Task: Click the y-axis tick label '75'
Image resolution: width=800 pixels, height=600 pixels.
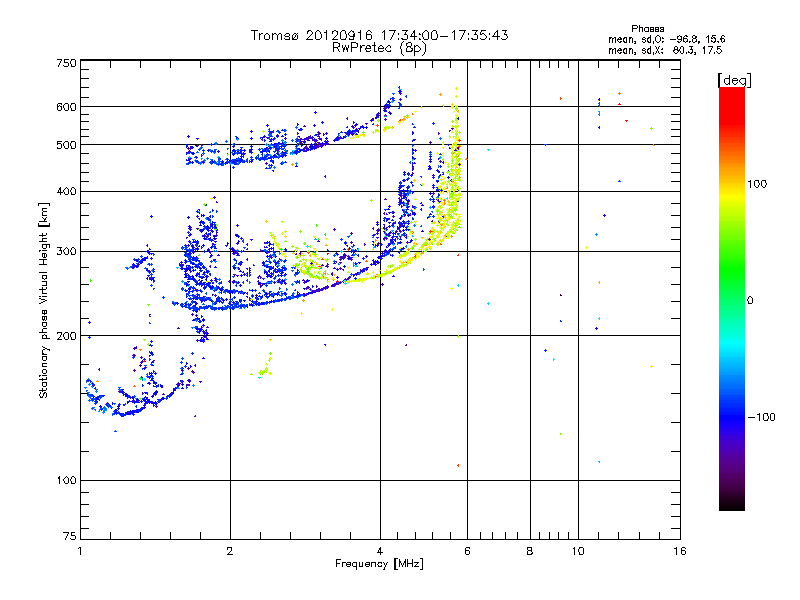Action: pyautogui.click(x=70, y=536)
